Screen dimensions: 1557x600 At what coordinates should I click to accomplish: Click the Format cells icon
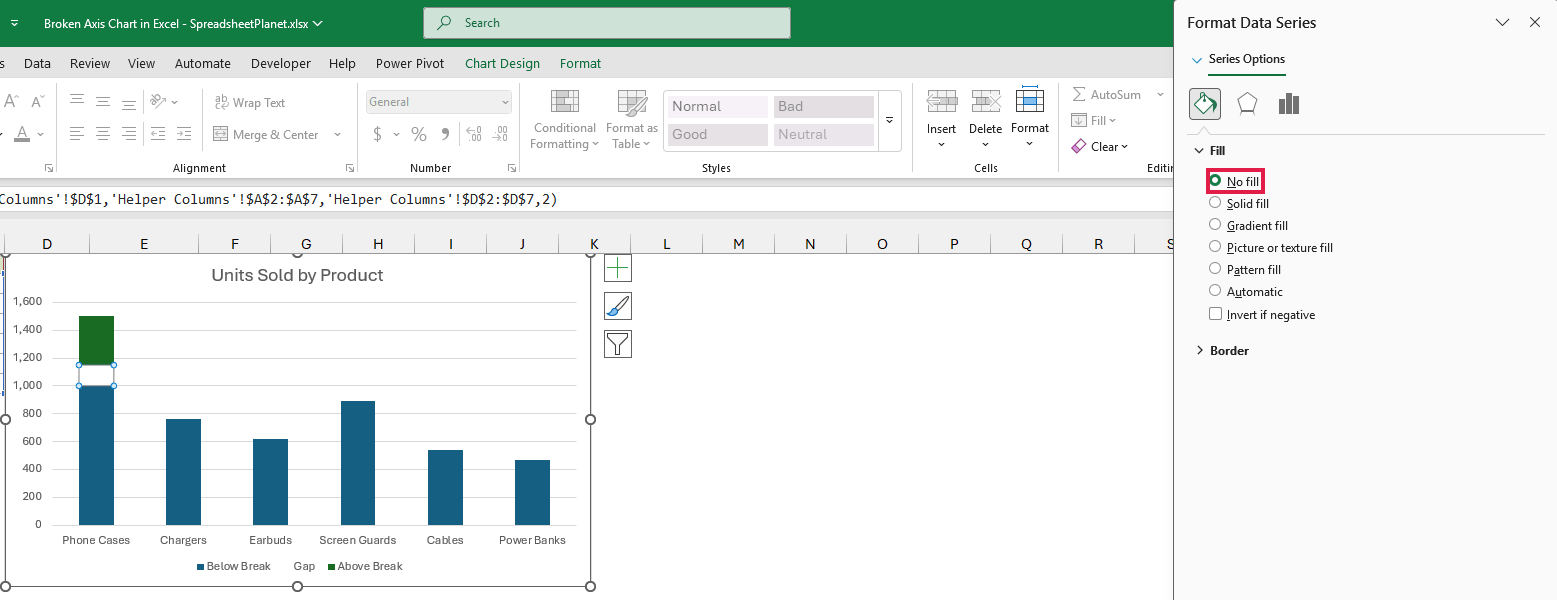pyautogui.click(x=1029, y=100)
